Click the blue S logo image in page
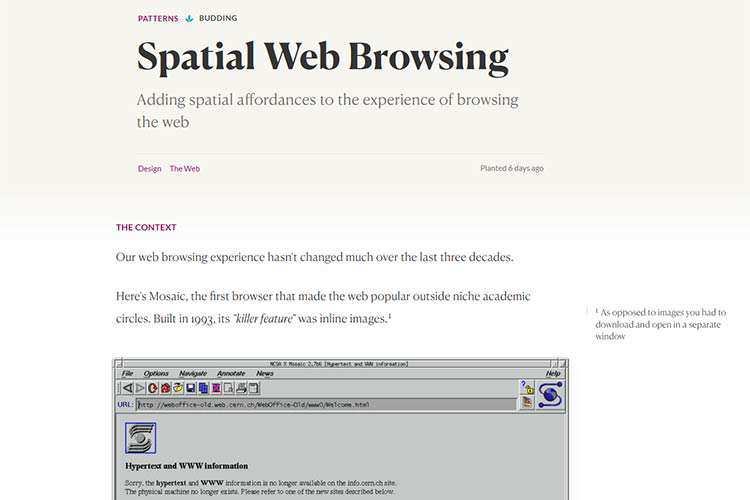The height and width of the screenshot is (500, 750). tap(140, 438)
